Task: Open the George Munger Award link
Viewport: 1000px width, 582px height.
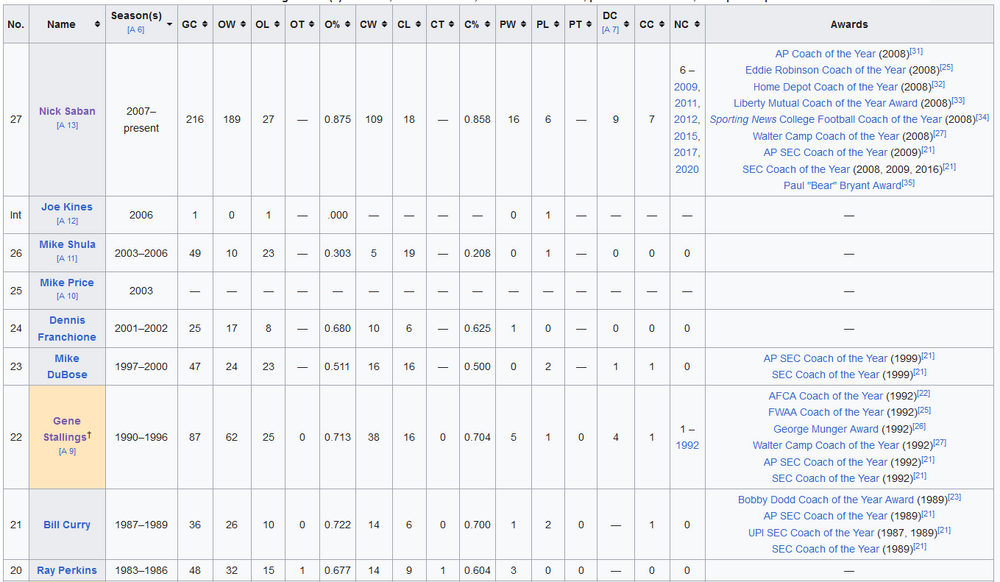Action: pyautogui.click(x=825, y=429)
